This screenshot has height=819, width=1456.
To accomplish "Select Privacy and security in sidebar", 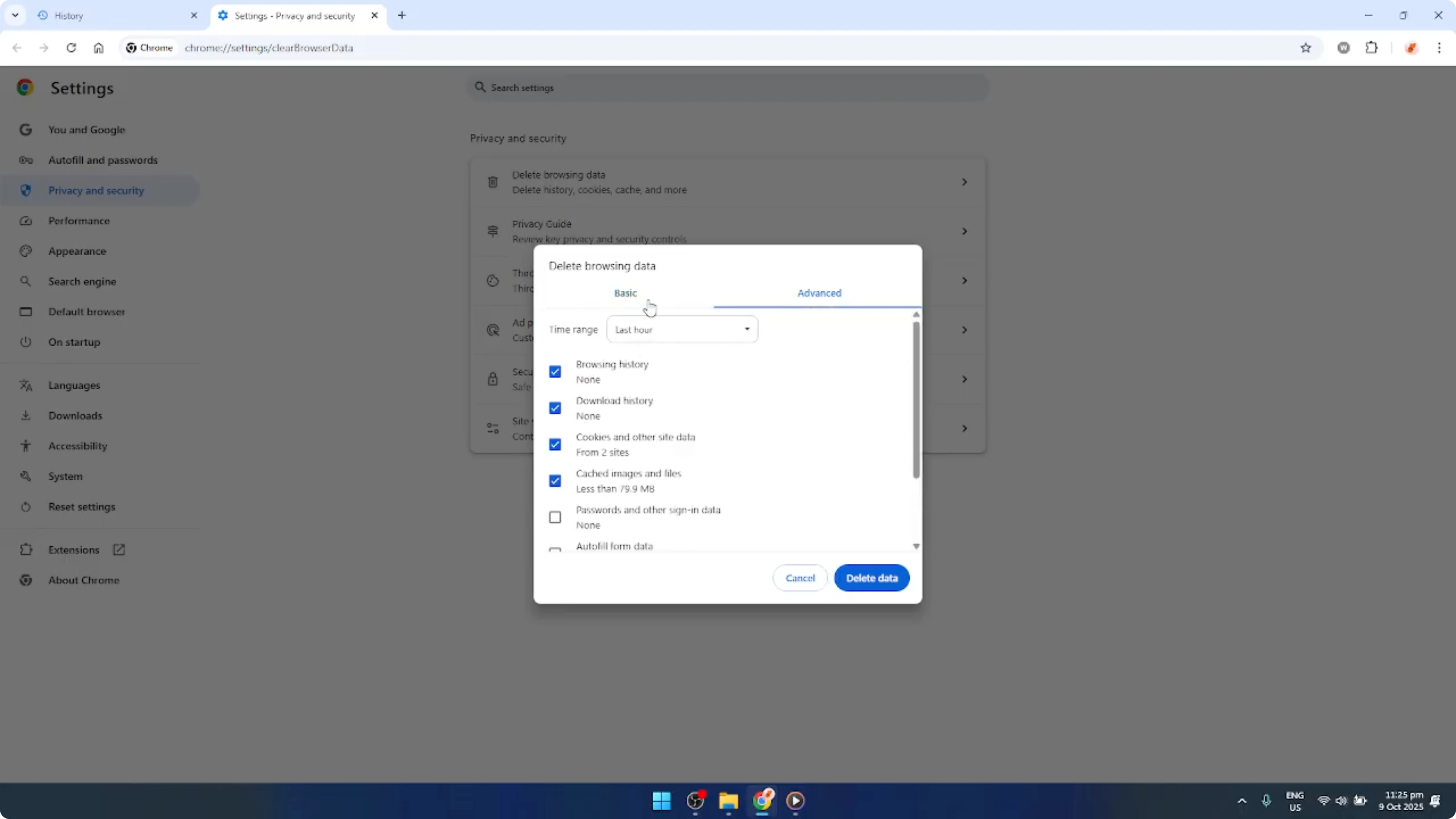I will [100, 190].
